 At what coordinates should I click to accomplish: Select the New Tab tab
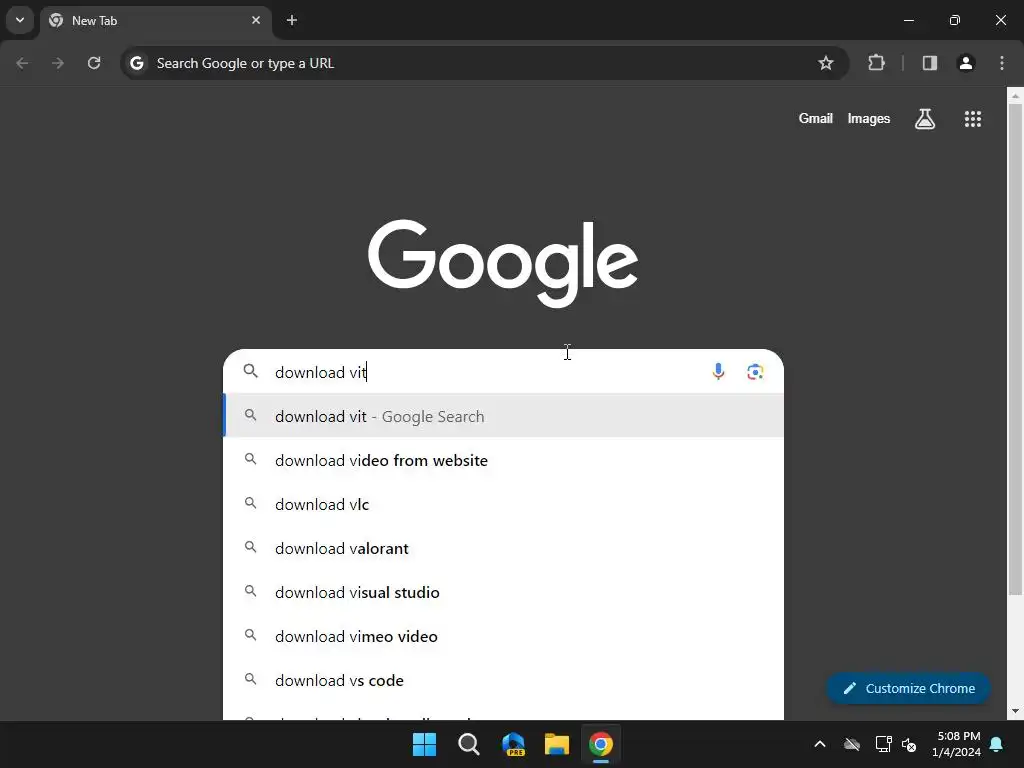click(155, 20)
